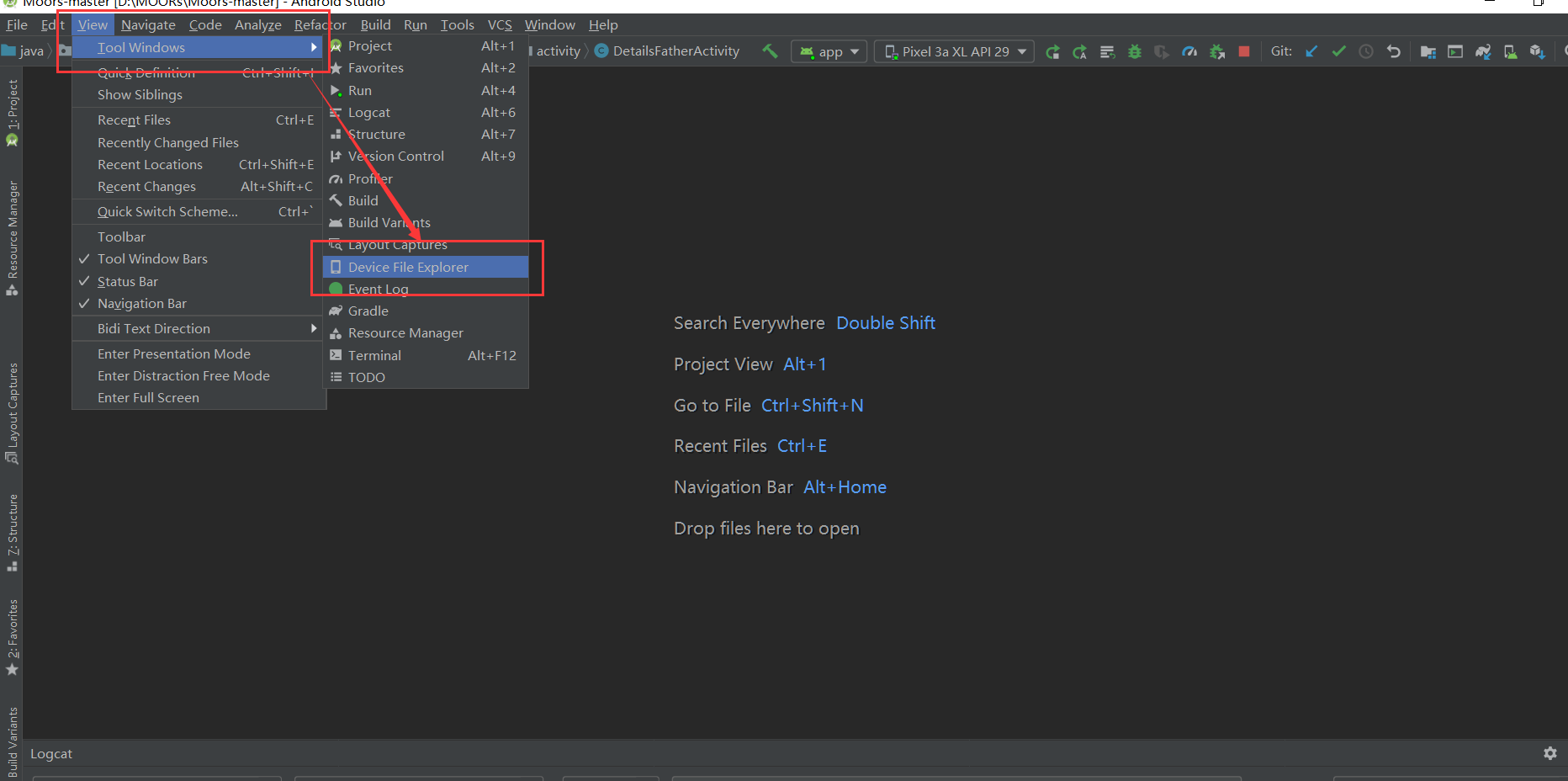
Task: Select Event Log in Tool Windows submenu
Action: pyautogui.click(x=426, y=289)
